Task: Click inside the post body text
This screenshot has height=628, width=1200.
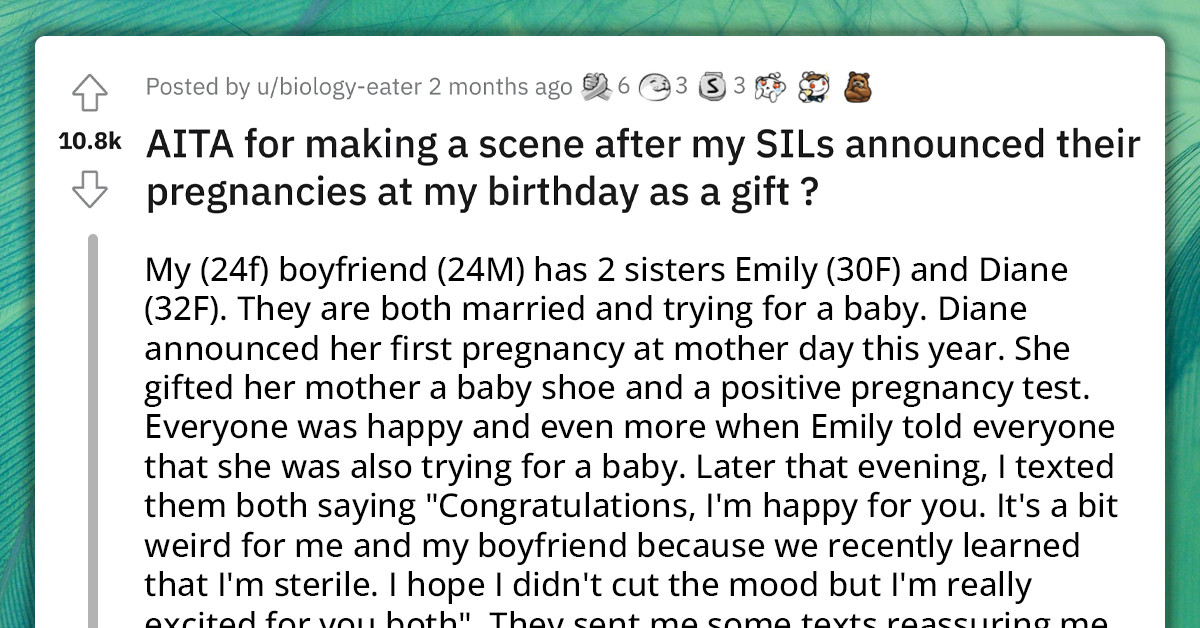Action: (600, 420)
